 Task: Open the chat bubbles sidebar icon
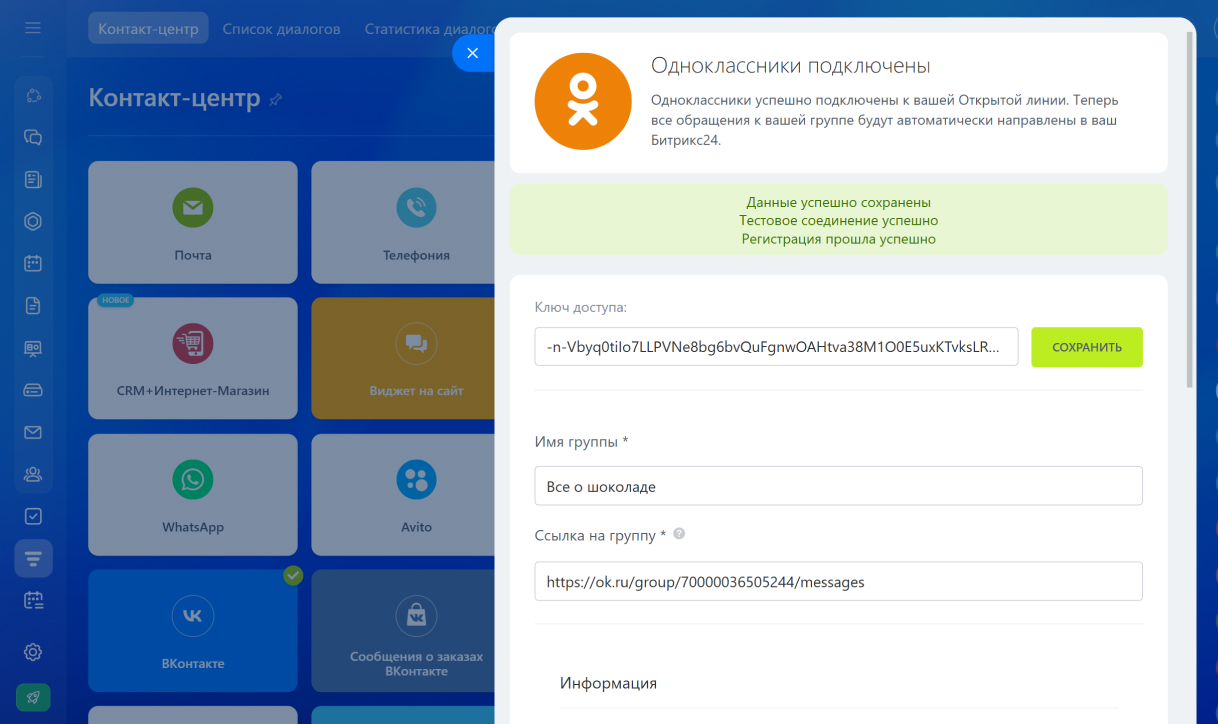[x=33, y=138]
